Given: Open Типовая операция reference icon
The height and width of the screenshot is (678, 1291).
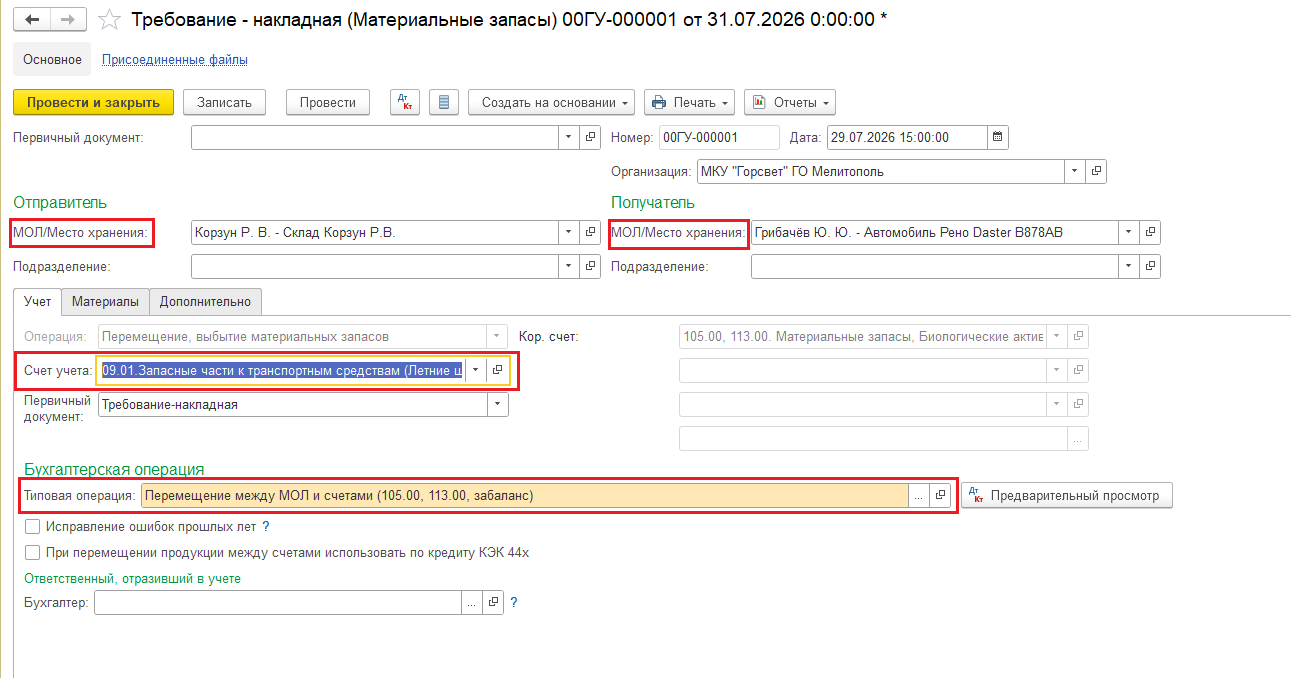Looking at the screenshot, I should click(x=940, y=495).
